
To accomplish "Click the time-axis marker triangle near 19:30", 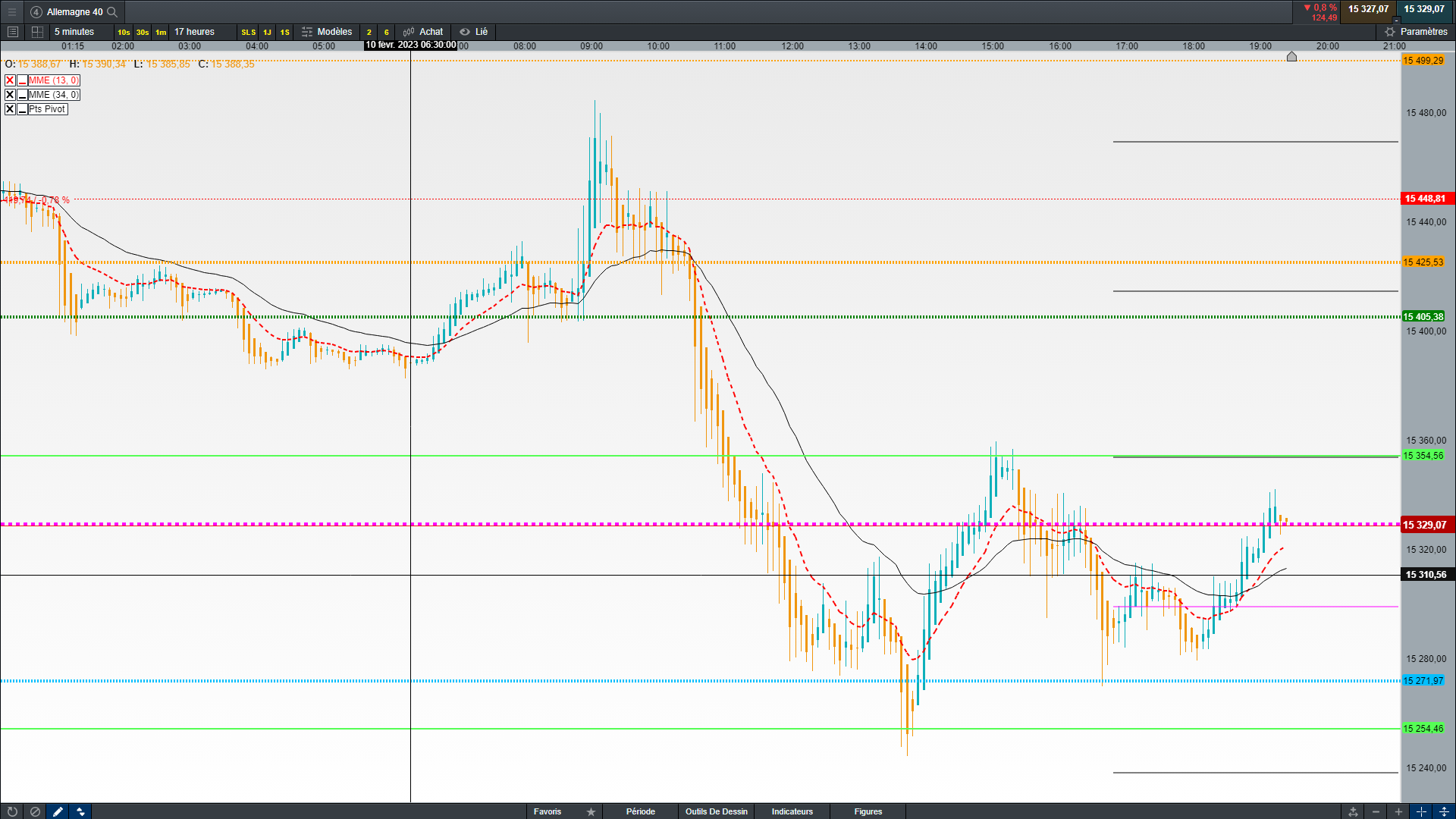I will [x=1291, y=56].
